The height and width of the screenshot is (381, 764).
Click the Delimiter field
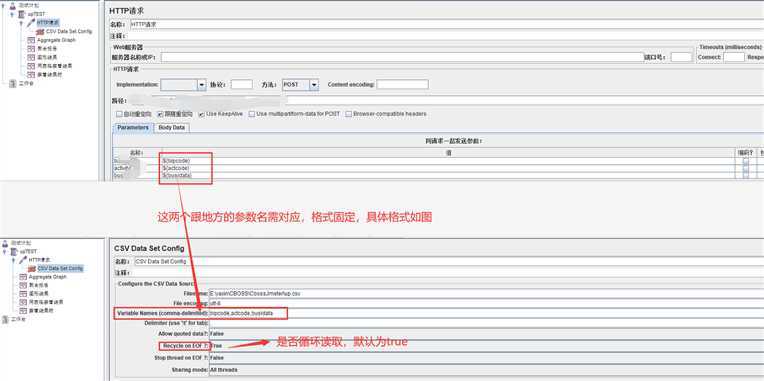pyautogui.click(x=486, y=323)
